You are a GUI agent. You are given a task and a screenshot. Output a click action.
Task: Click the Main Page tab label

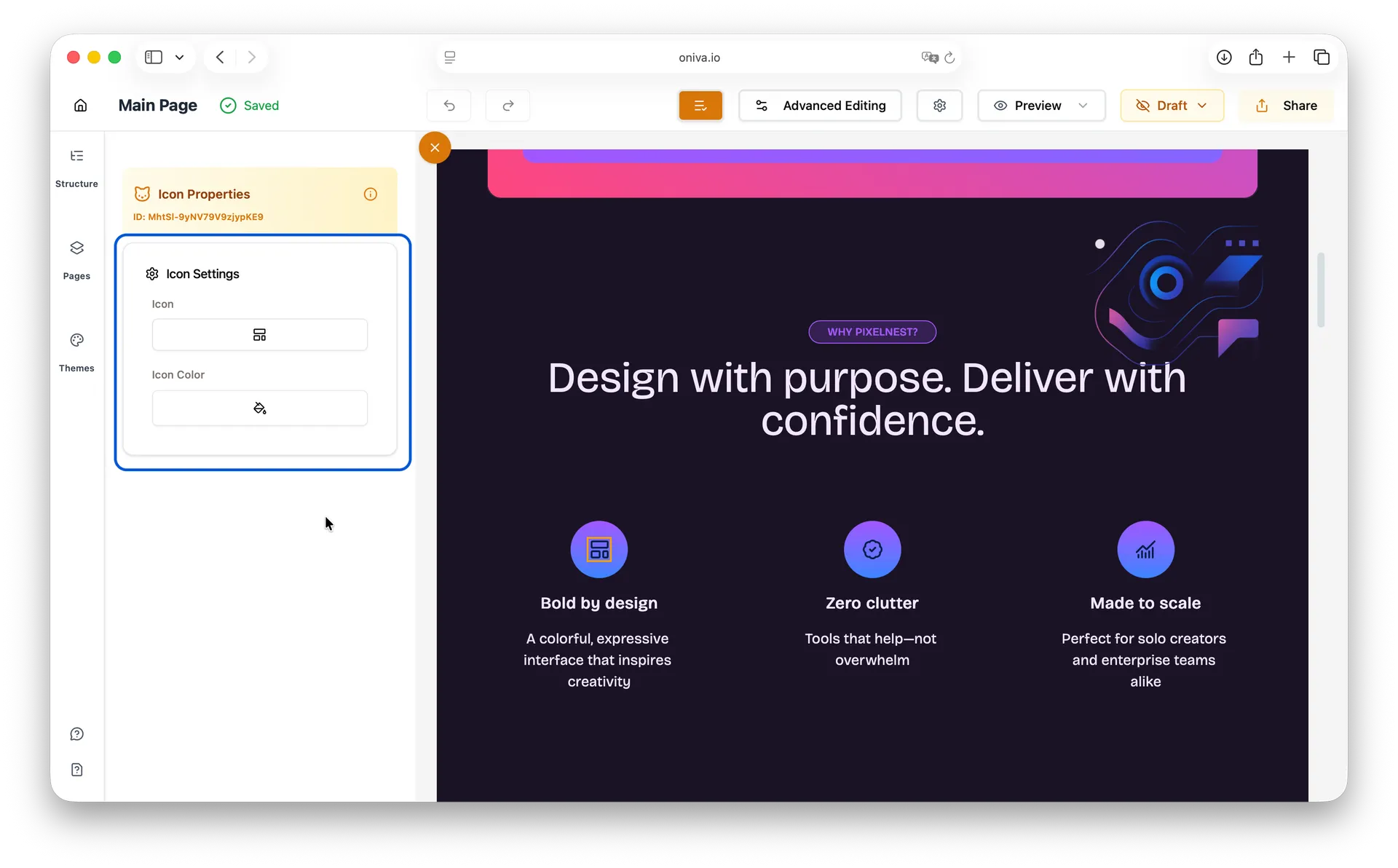tap(157, 105)
